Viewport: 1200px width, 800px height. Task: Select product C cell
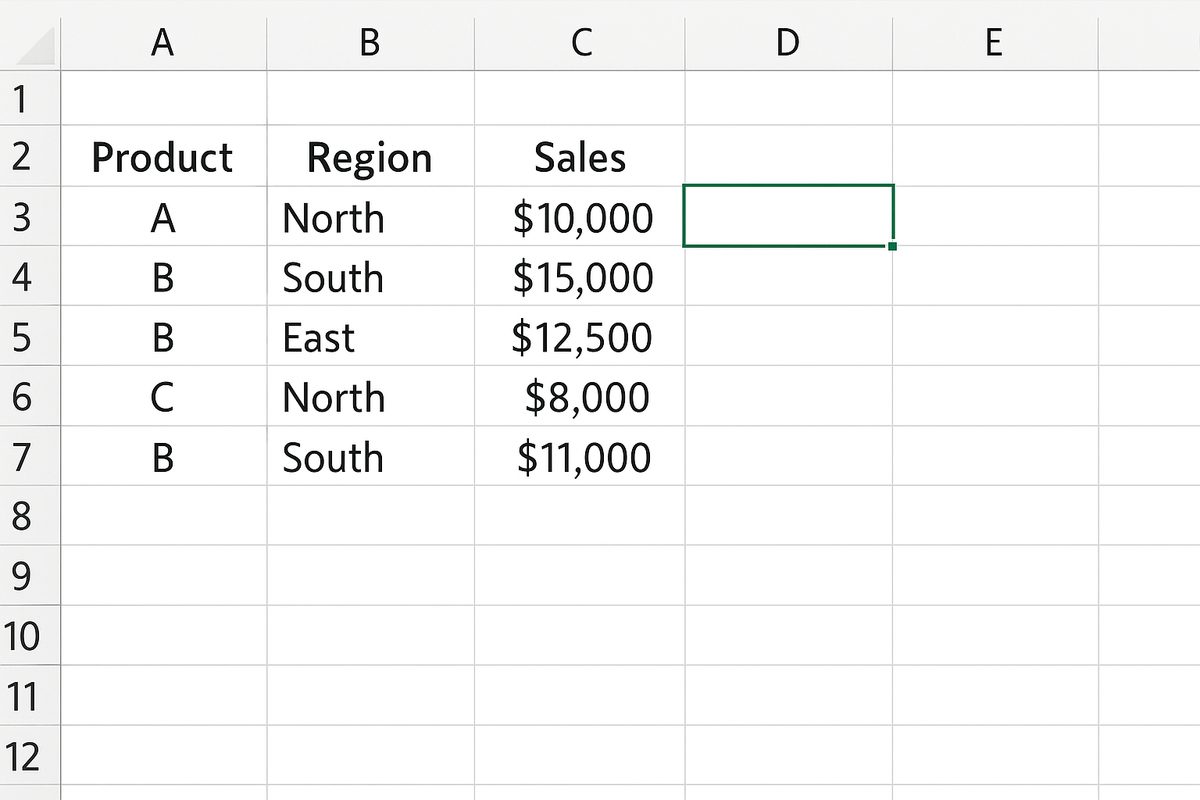pyautogui.click(x=164, y=395)
